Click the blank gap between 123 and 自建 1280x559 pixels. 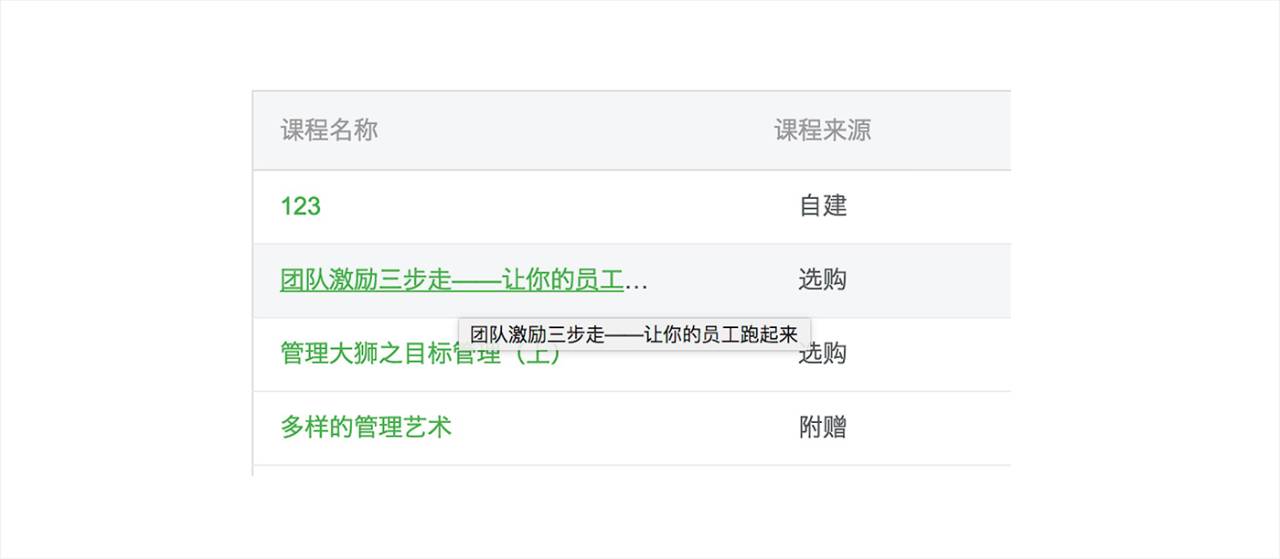click(550, 206)
